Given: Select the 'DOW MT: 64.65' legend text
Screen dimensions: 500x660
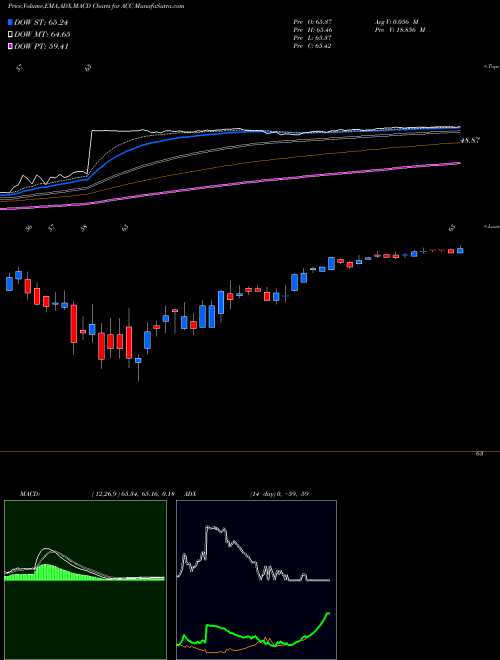Looking at the screenshot, I should [x=42, y=35].
